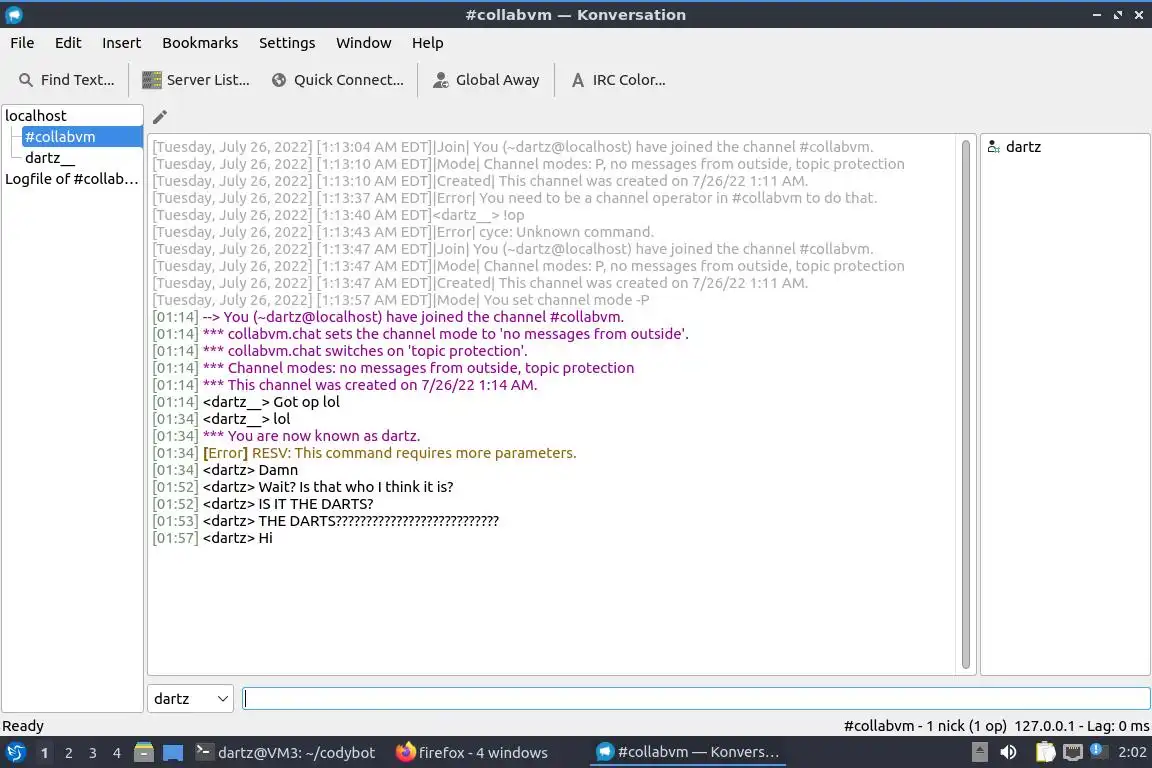Click the RESV error message line

coord(364,453)
